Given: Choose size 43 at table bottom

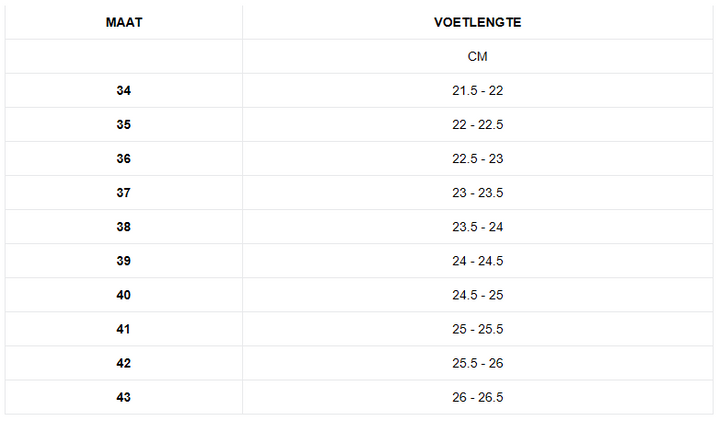Looking at the screenshot, I should (x=124, y=397).
